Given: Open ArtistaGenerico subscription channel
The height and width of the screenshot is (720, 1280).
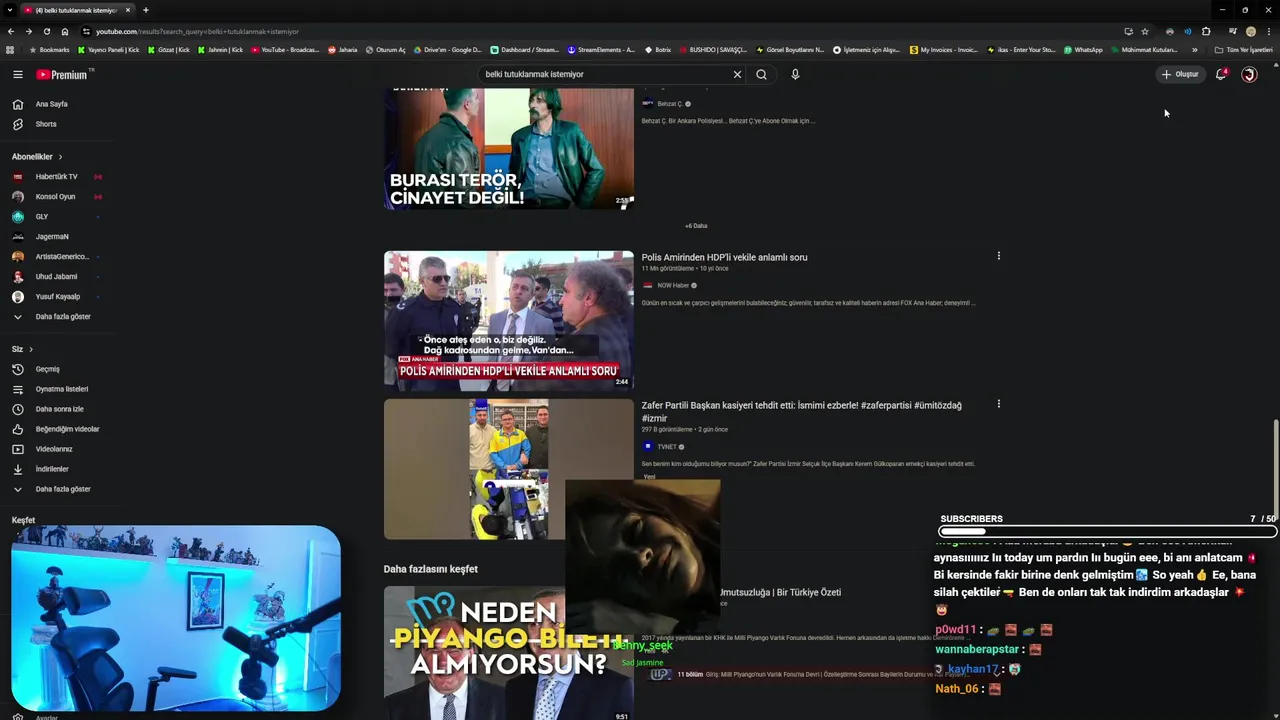Looking at the screenshot, I should 62,257.
